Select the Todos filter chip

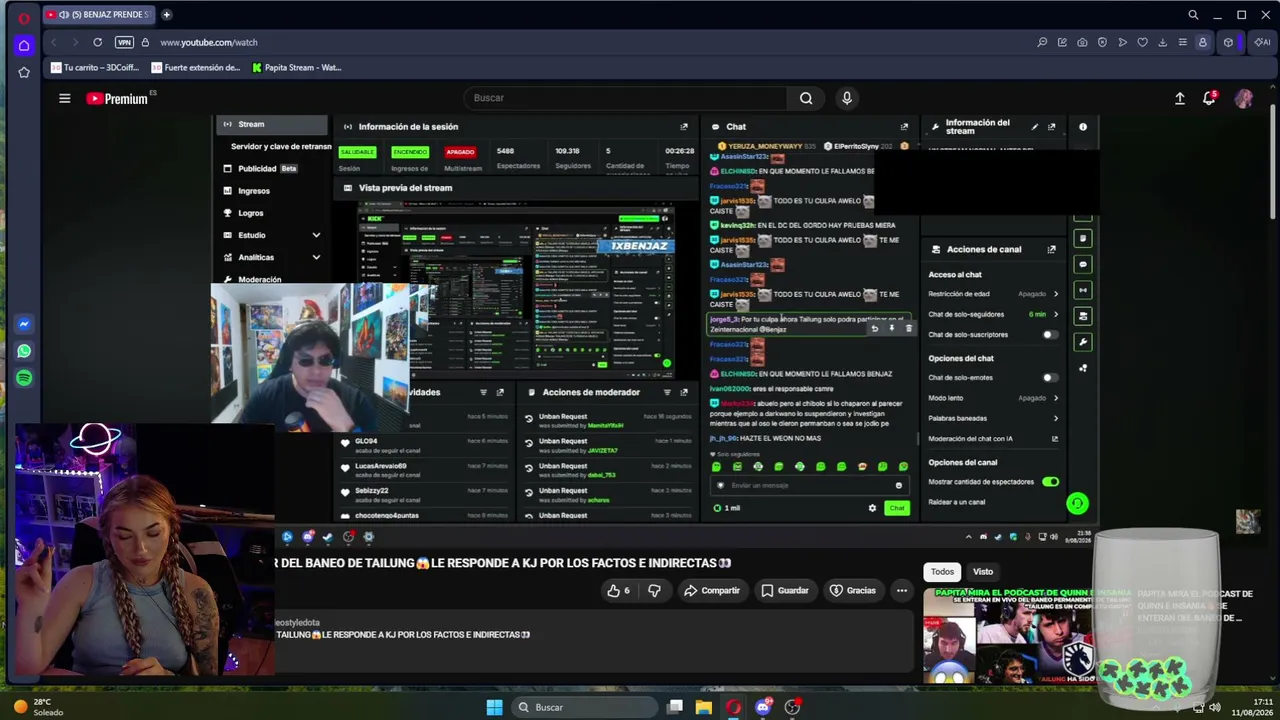tap(943, 572)
